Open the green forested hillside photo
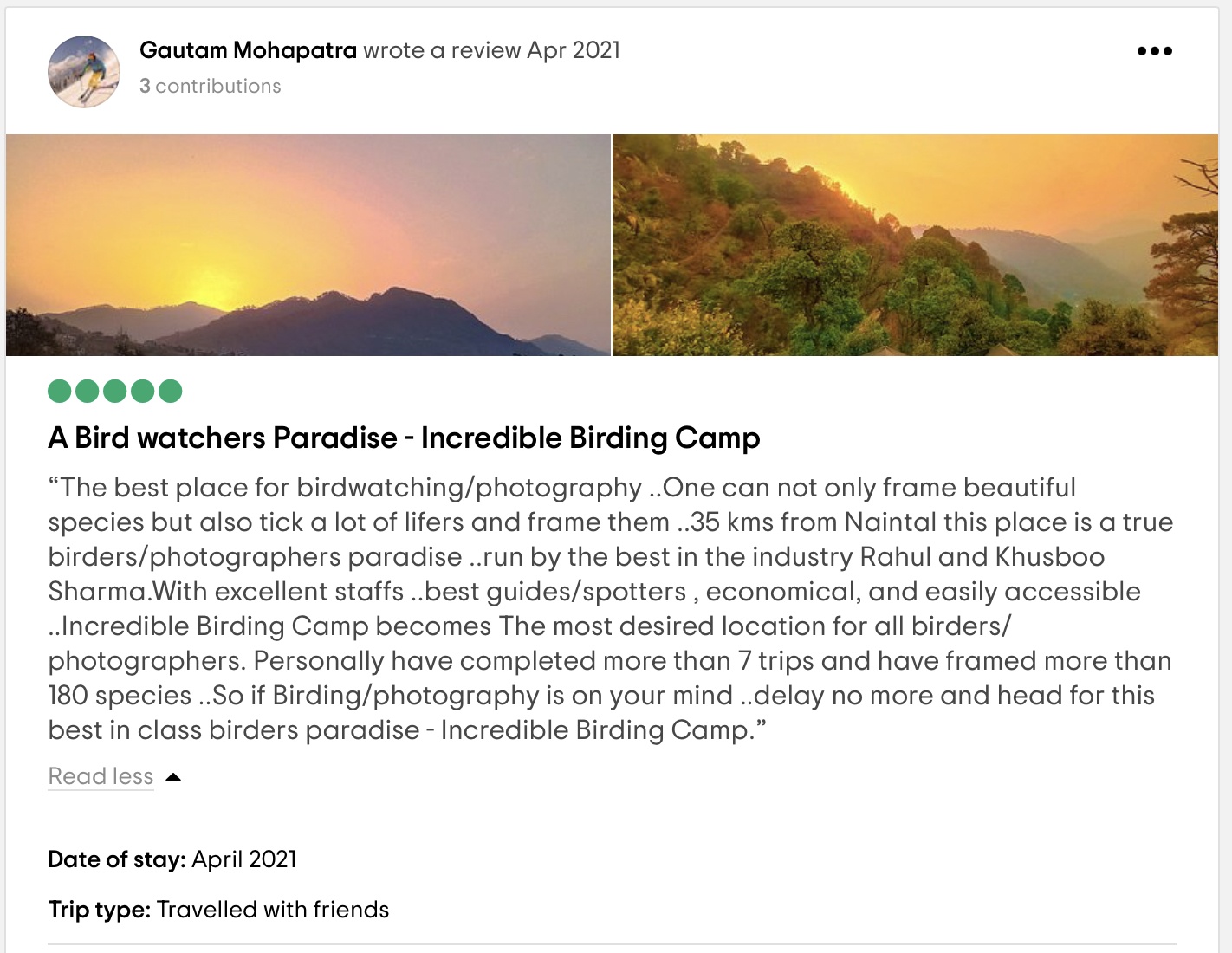 tap(915, 245)
